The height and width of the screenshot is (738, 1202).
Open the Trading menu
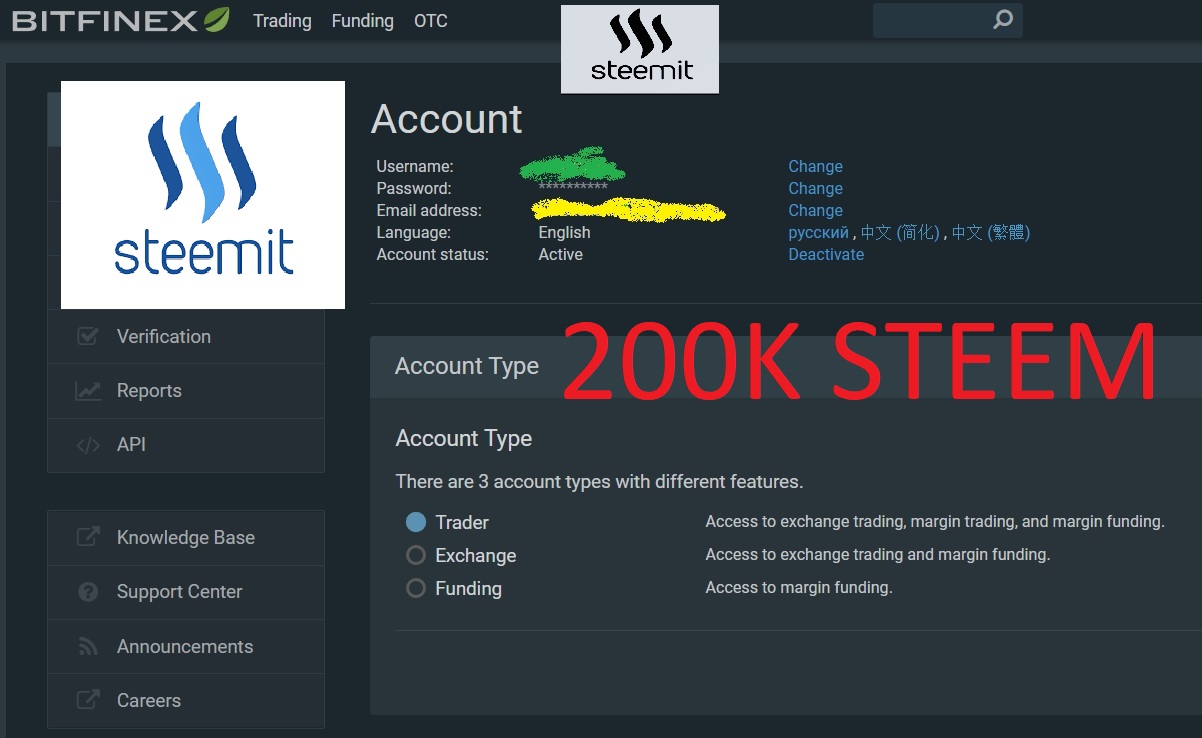pyautogui.click(x=282, y=20)
